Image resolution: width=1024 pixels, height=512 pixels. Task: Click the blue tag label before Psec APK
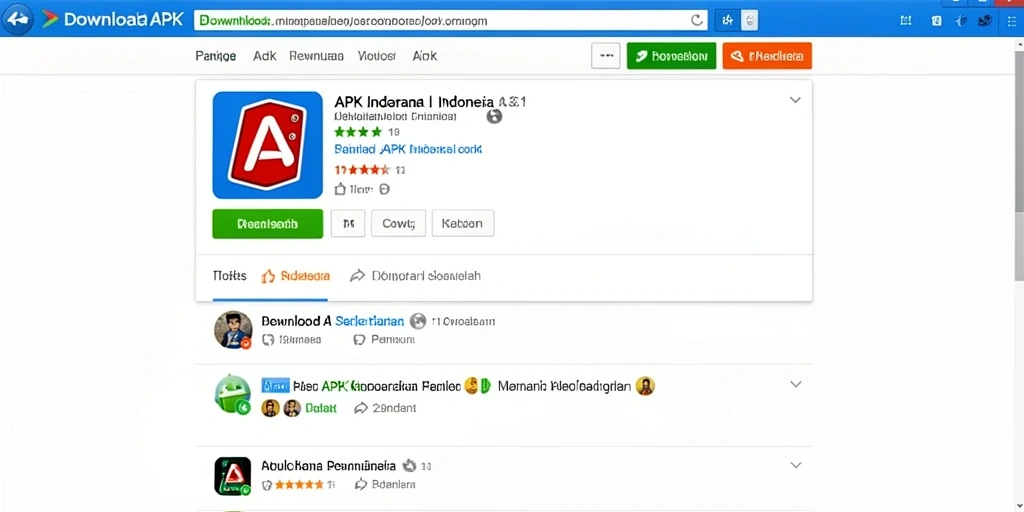275,386
